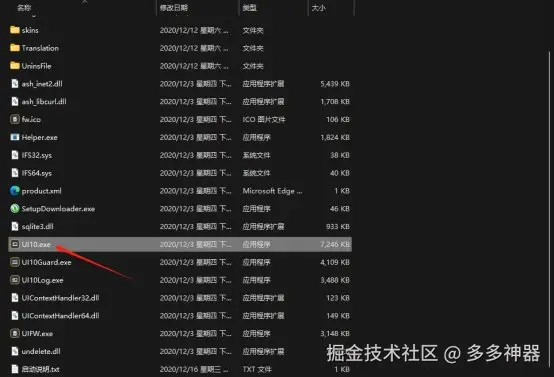Image resolution: width=554 pixels, height=377 pixels.
Task: Click the 2020/12/16 modified date cell
Action: 194,369
